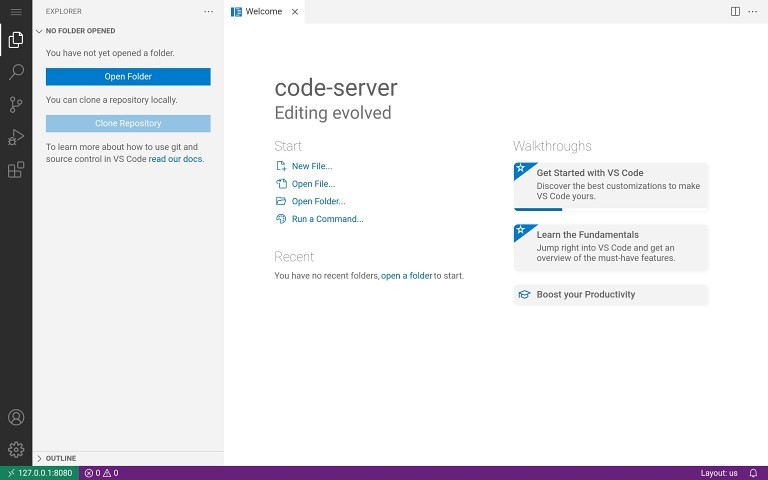Collapse the No Folder Opened section
The image size is (768, 480).
pos(80,31)
